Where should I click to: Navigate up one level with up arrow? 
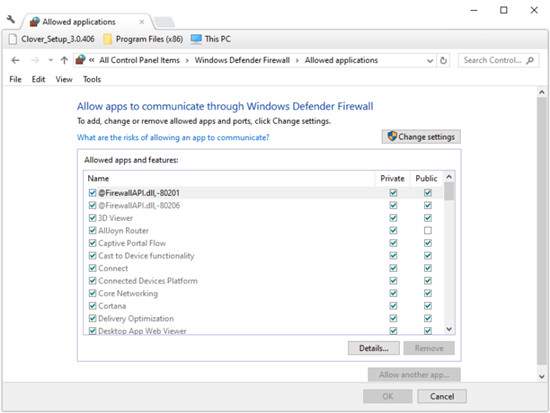click(x=64, y=60)
